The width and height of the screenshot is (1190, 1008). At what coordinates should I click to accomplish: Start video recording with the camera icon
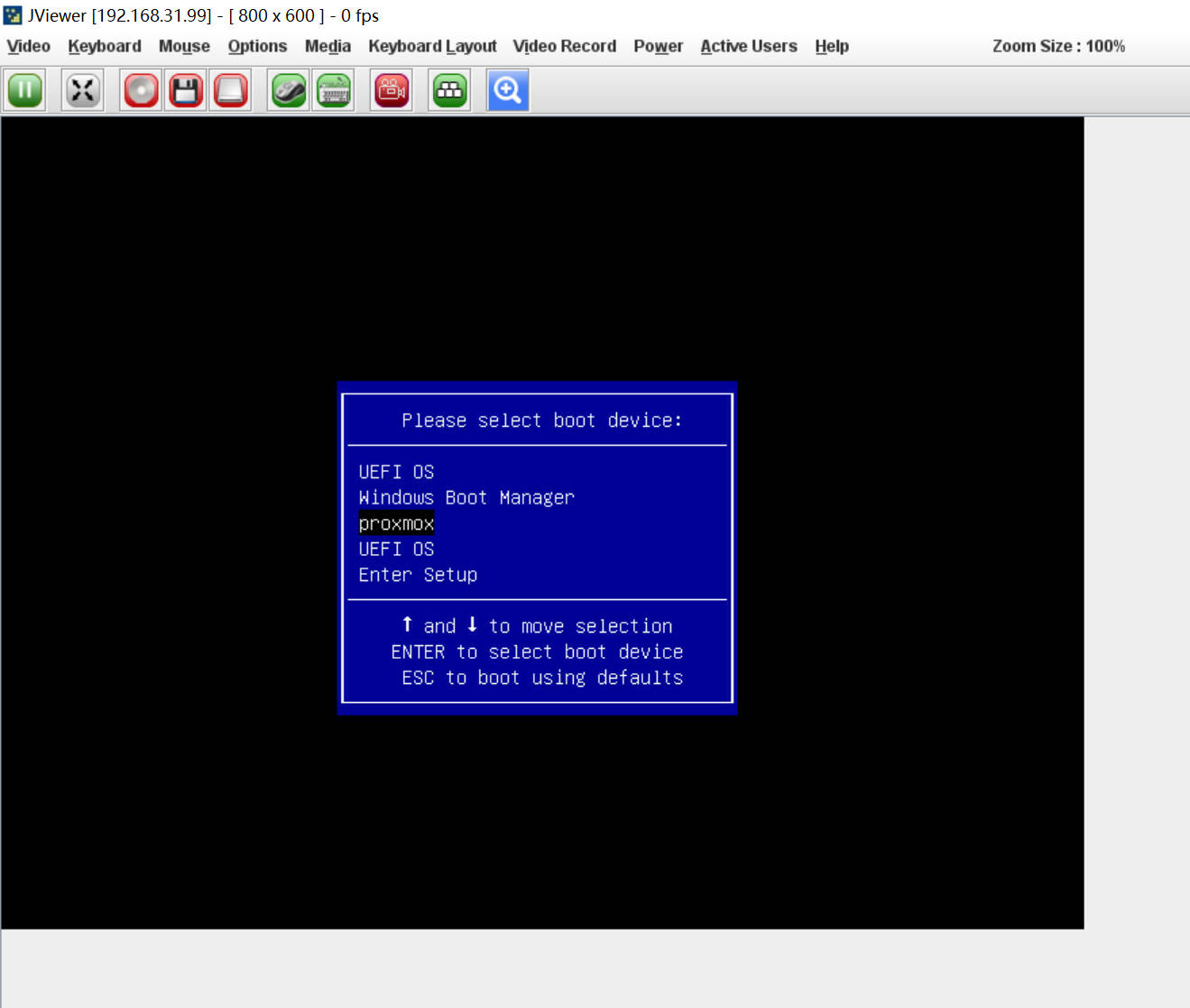(x=391, y=90)
